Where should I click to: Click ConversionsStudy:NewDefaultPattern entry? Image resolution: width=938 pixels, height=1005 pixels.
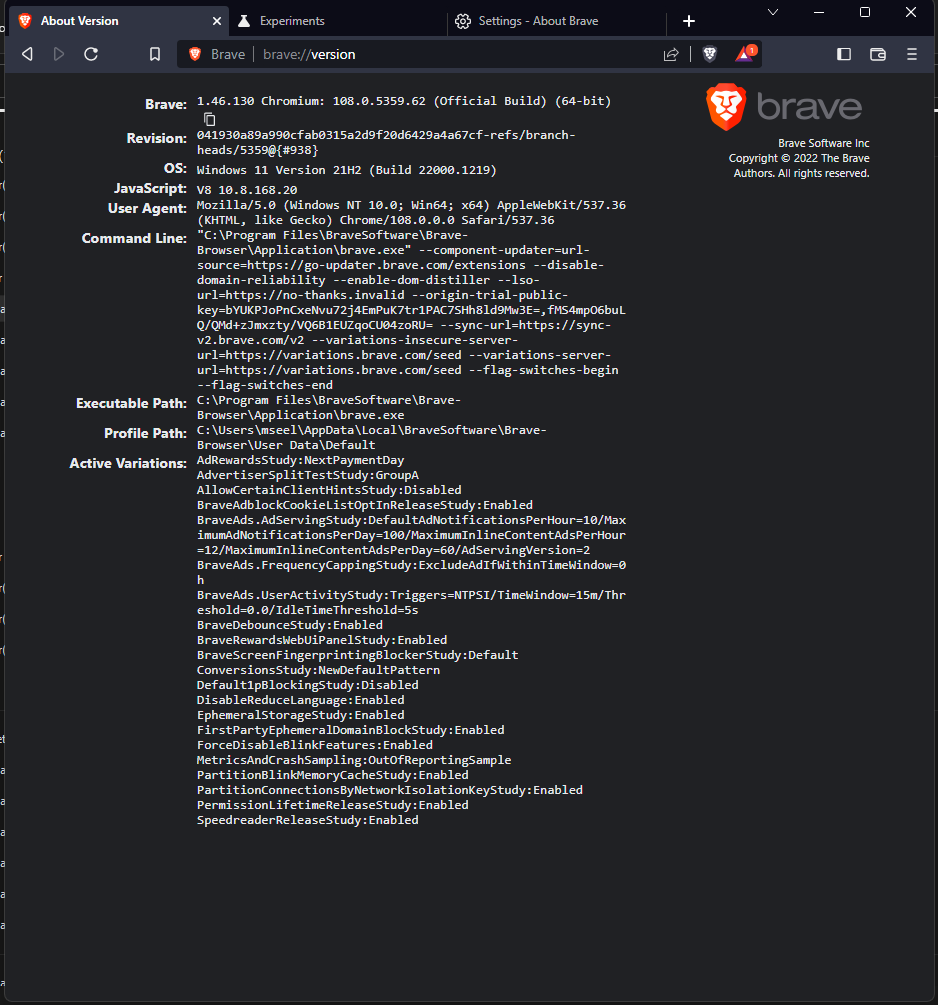click(x=318, y=670)
